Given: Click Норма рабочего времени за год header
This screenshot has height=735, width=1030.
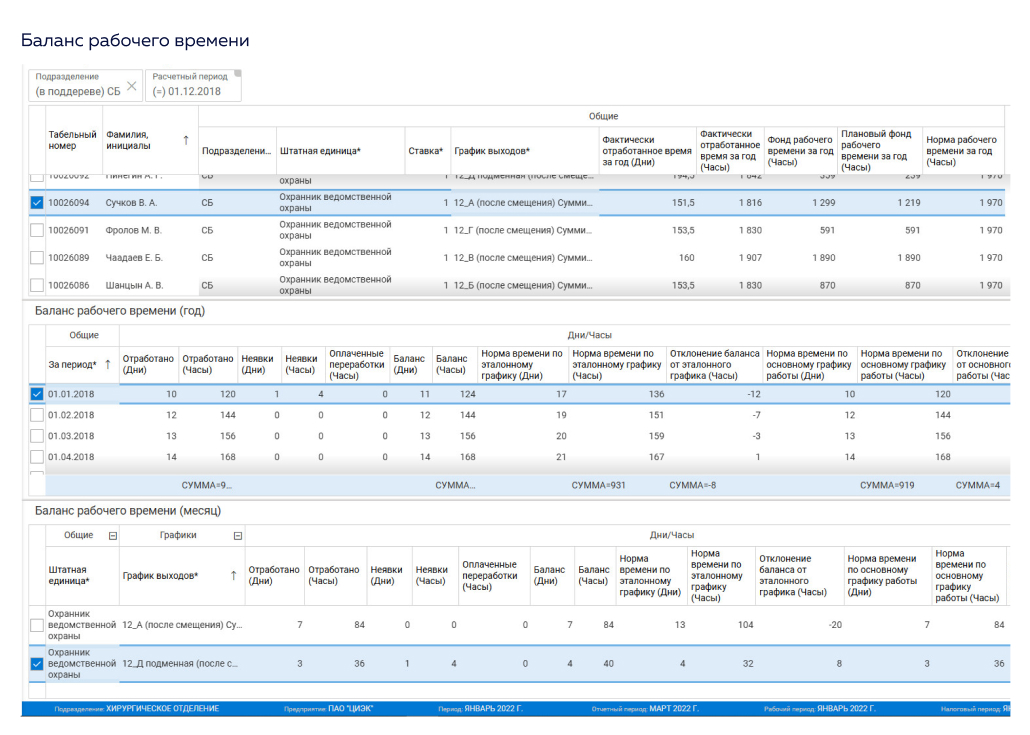Looking at the screenshot, I should (963, 151).
